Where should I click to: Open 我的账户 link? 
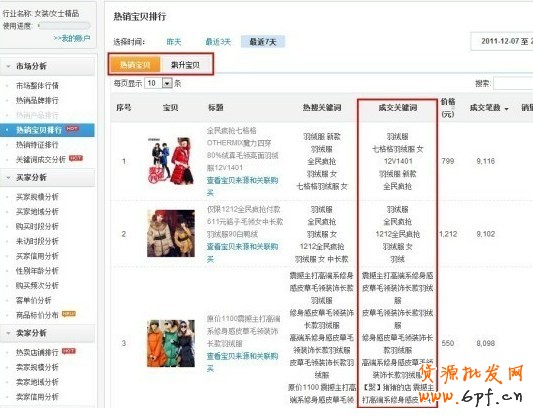pyautogui.click(x=72, y=38)
